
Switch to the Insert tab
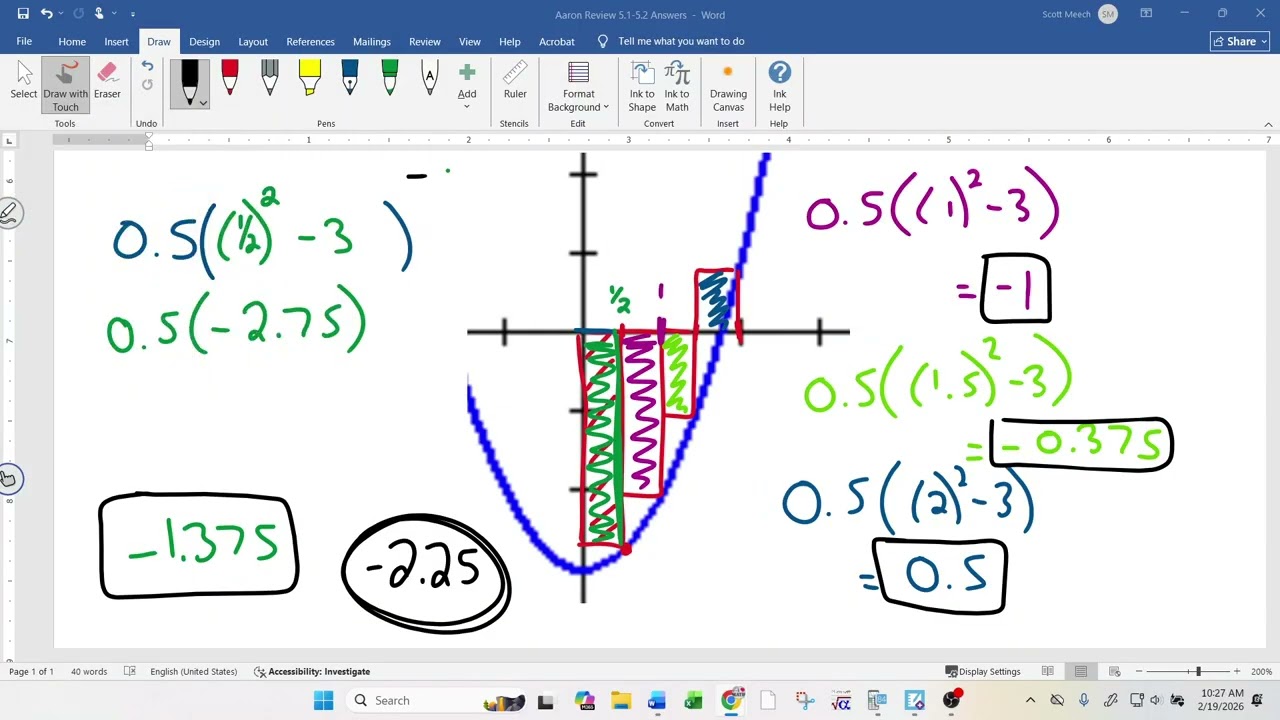point(116,41)
